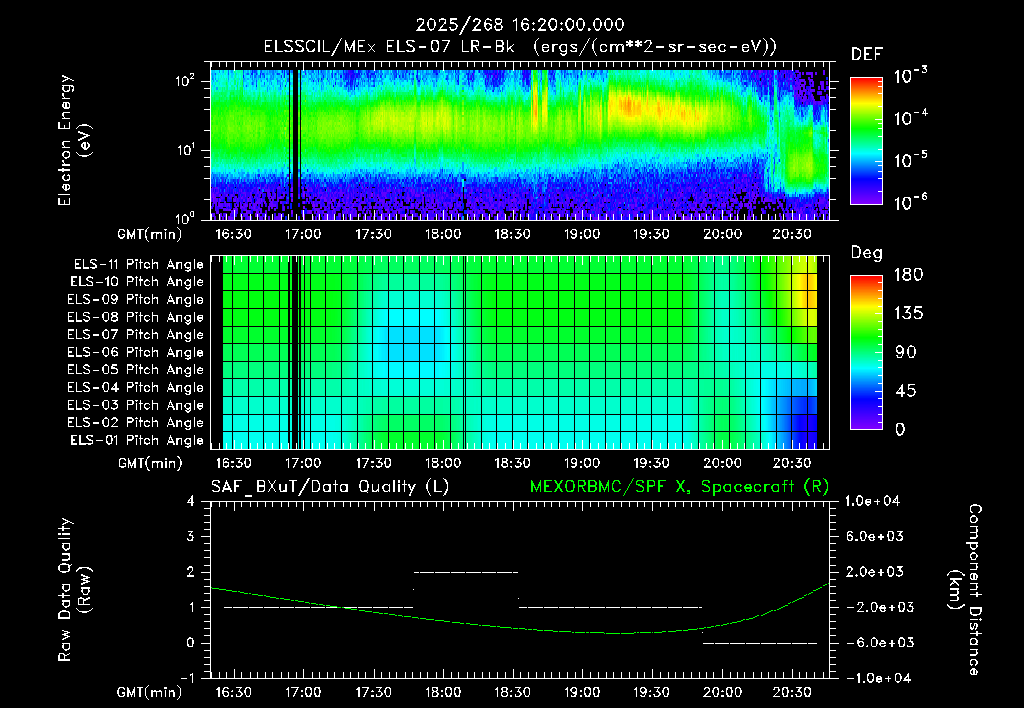Viewport: 1024px width, 708px height.
Task: Click the hot red-orange flux region near 19:20
Action: pos(628,106)
